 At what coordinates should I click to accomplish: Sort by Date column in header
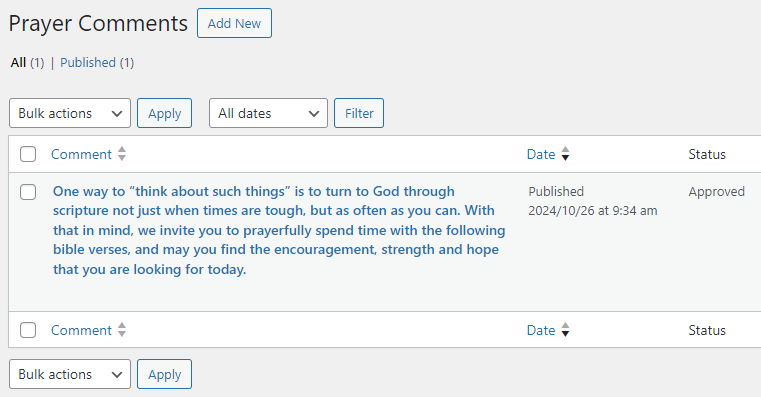(541, 154)
